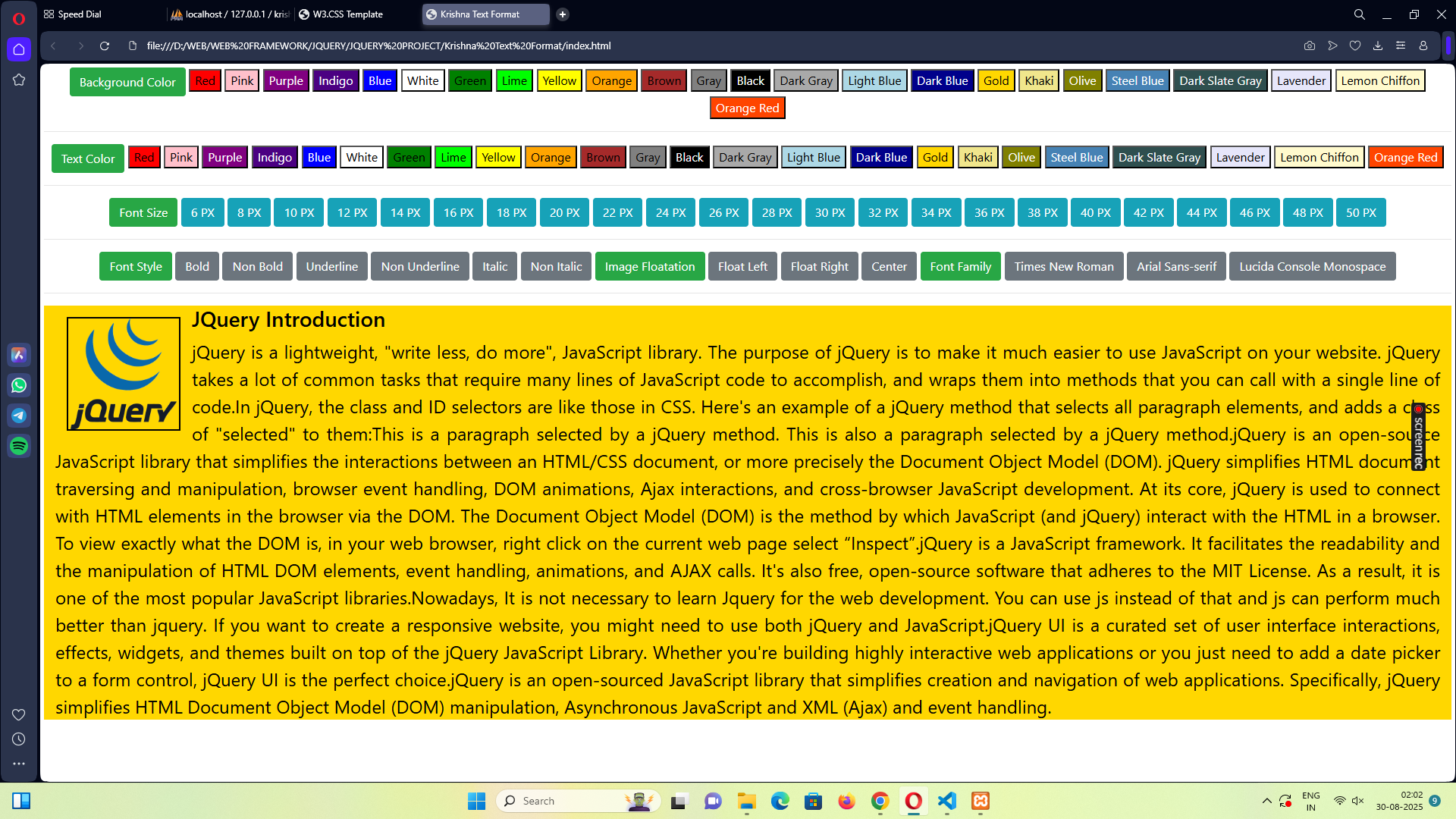Screen dimensions: 1456x819
Task: Open Telegram in the Opera sidebar
Action: click(x=19, y=416)
